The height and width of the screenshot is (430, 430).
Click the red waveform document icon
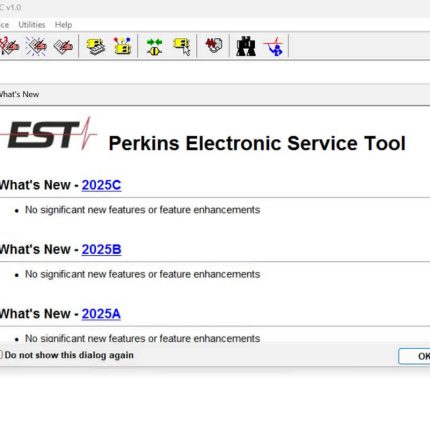[x=213, y=45]
